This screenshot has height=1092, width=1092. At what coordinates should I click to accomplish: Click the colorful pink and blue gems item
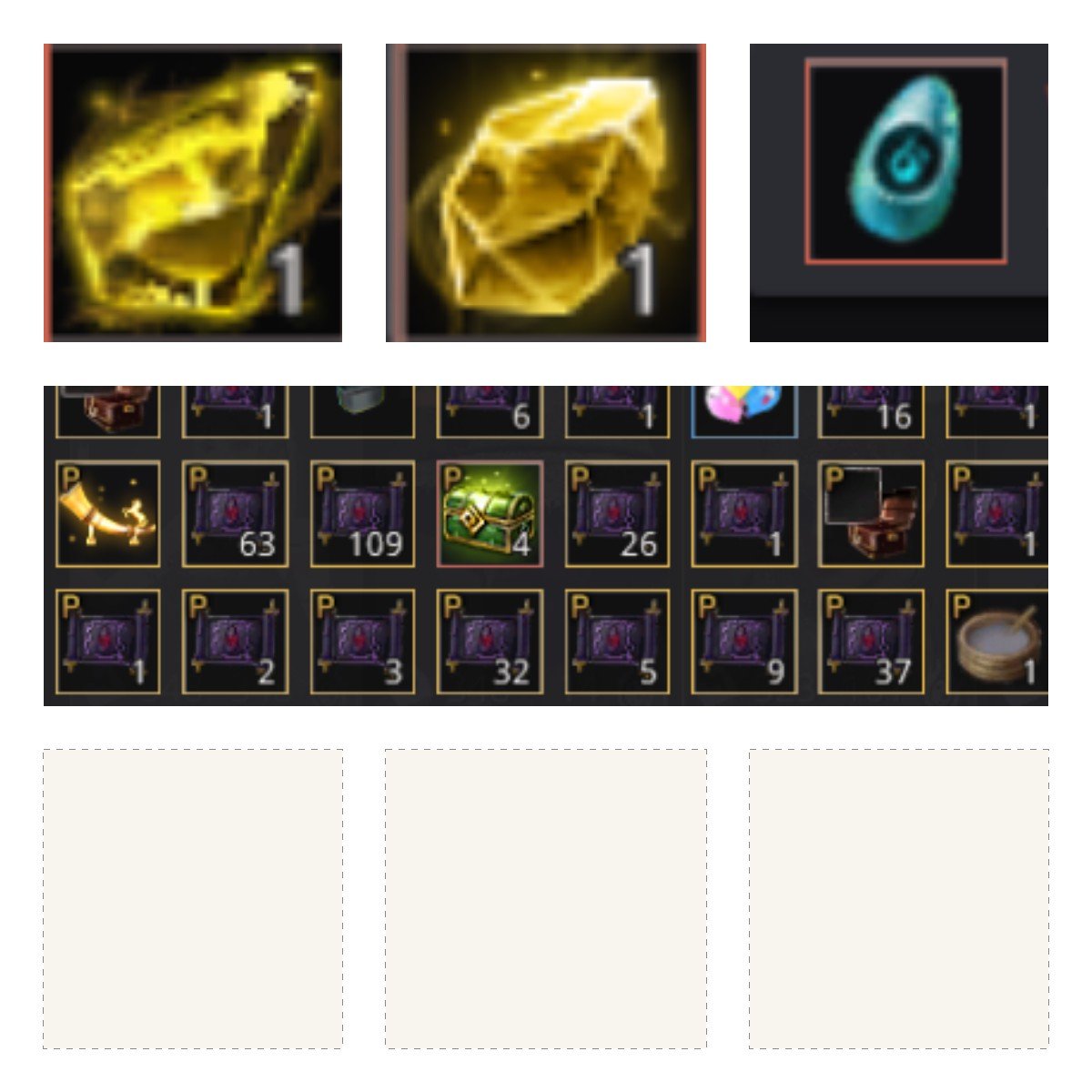click(744, 412)
